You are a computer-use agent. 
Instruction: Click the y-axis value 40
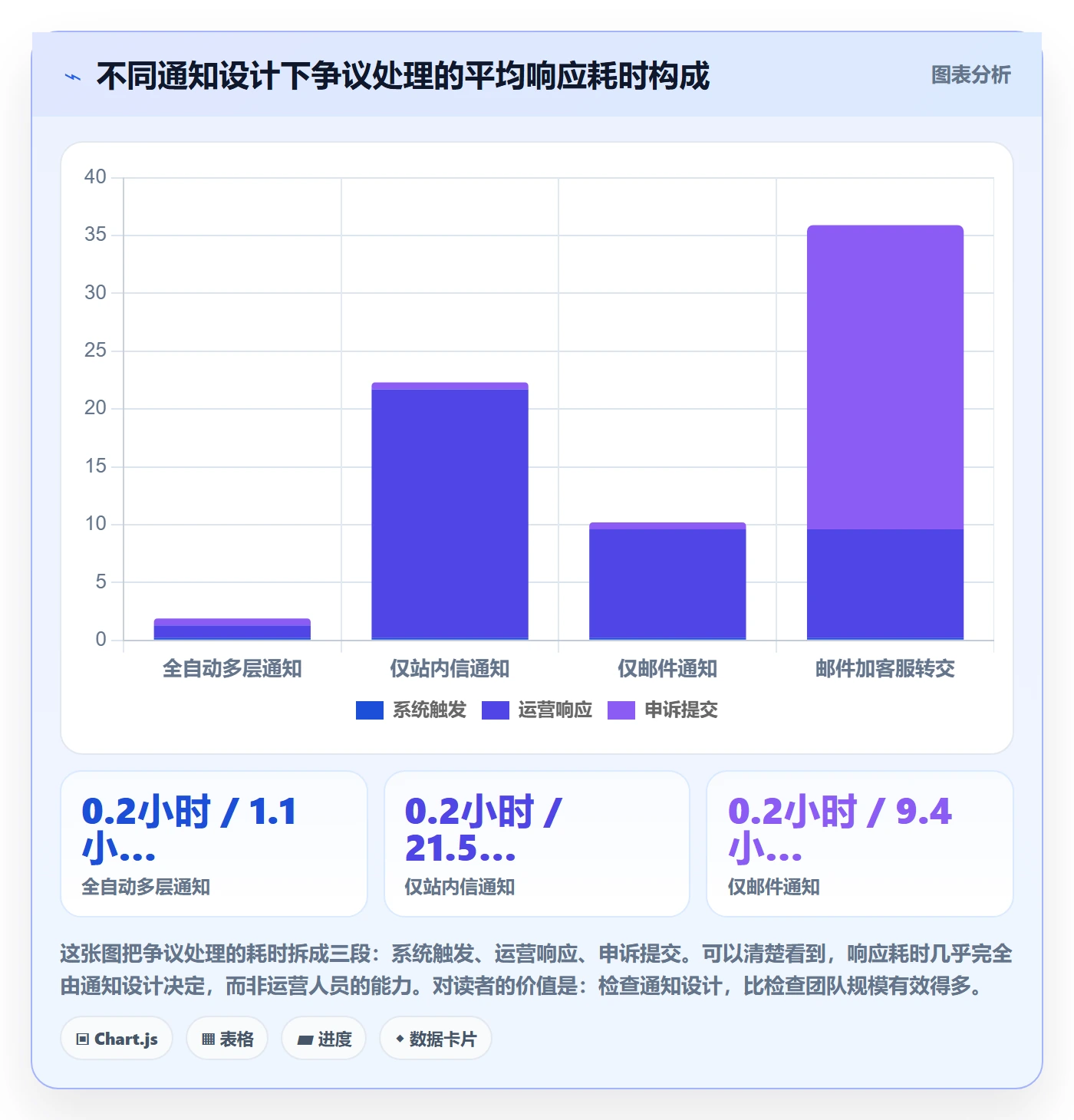click(x=95, y=177)
